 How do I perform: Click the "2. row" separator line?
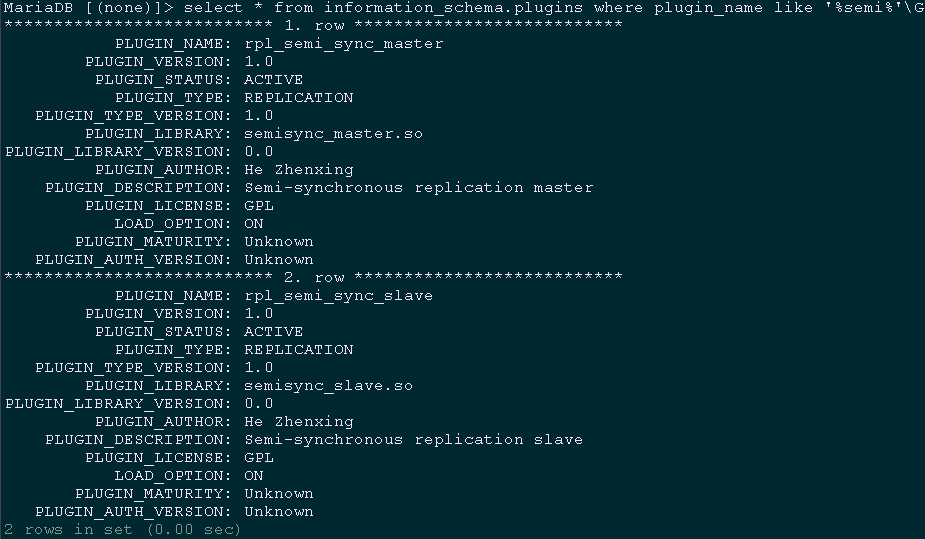pos(314,278)
